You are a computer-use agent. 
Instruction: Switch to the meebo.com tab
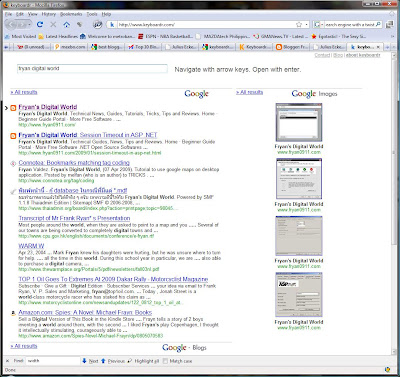70,47
